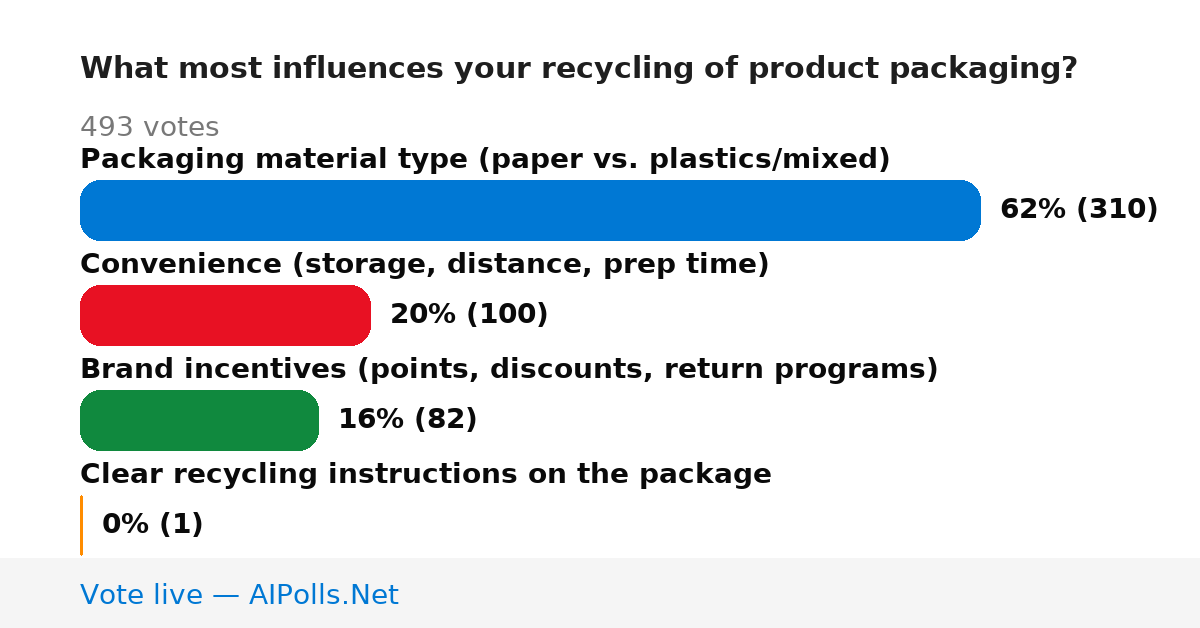Click the thin orange recycling instructions bar
Screen dimensions: 1200x628
(81, 525)
